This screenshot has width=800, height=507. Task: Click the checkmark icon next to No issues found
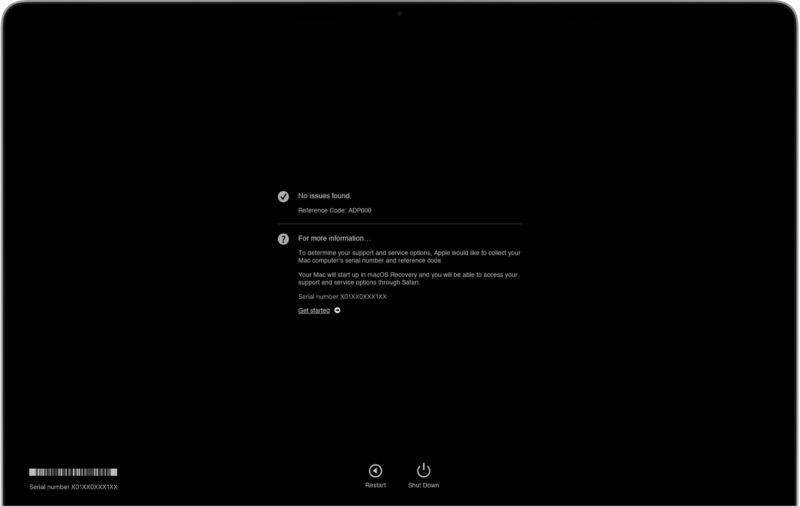(x=283, y=197)
